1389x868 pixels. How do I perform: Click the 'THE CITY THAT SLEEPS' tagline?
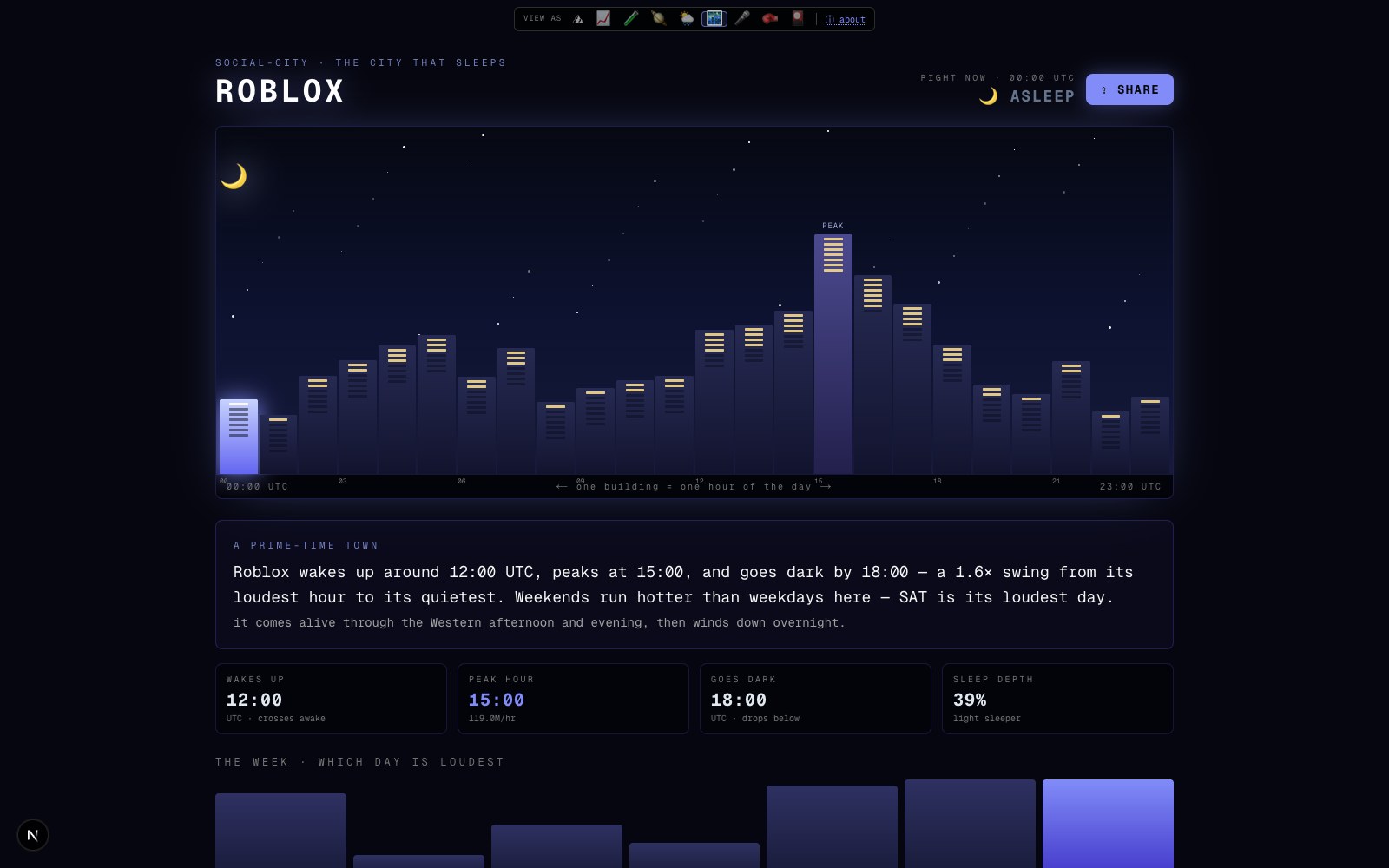coord(421,62)
